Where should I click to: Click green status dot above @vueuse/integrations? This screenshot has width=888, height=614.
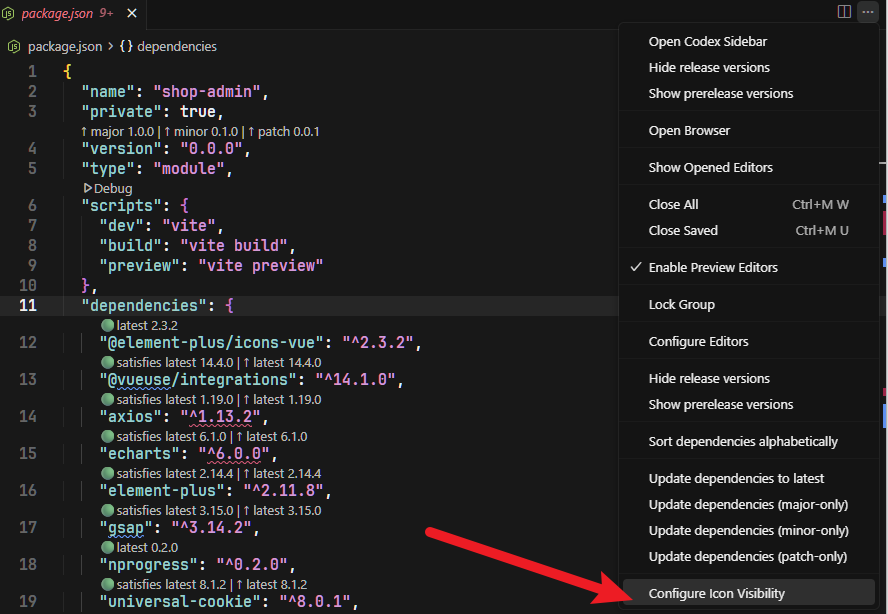pos(108,362)
